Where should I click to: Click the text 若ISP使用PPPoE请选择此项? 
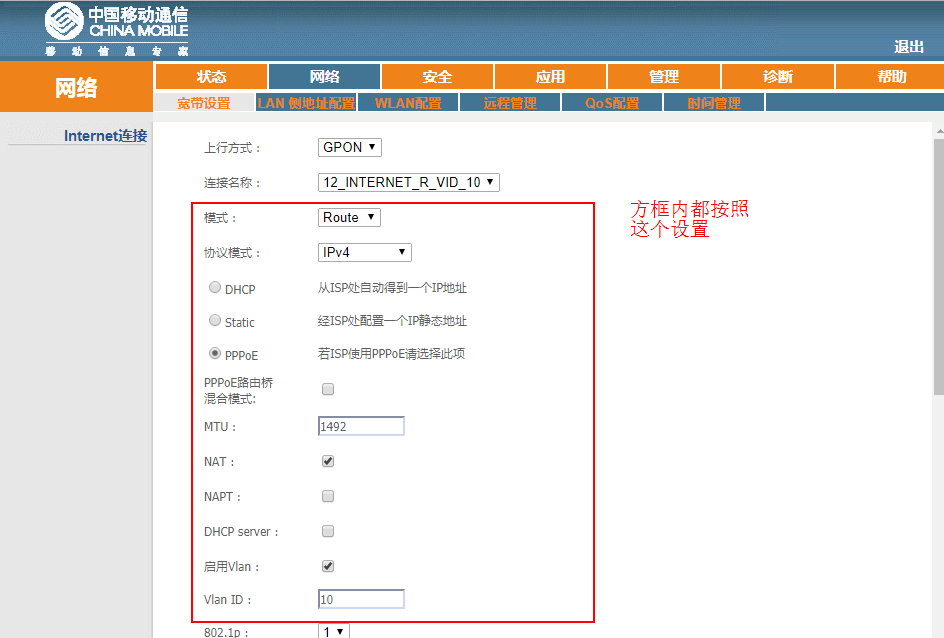(x=391, y=354)
